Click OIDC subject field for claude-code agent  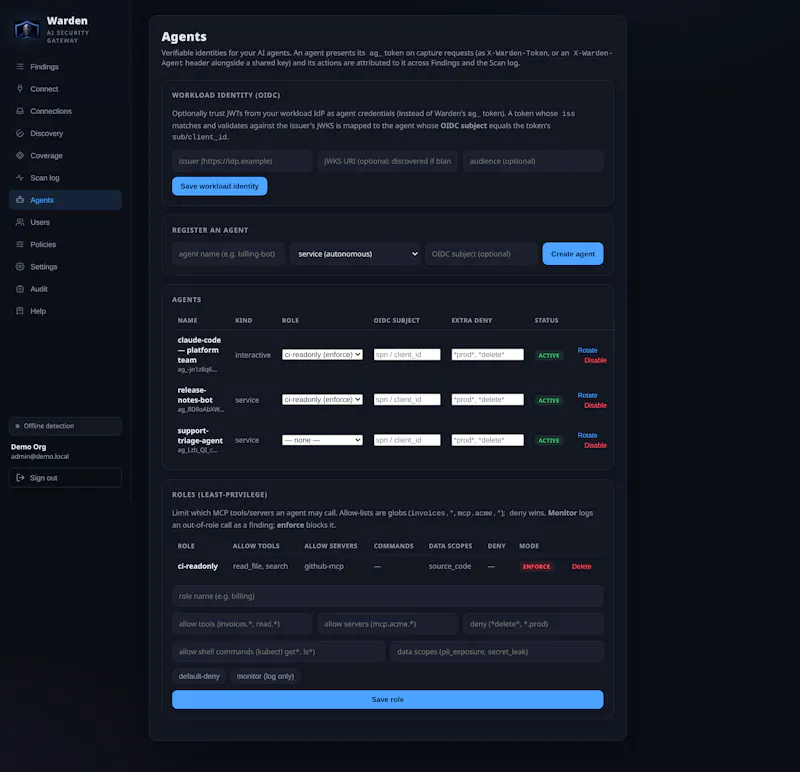[407, 355]
